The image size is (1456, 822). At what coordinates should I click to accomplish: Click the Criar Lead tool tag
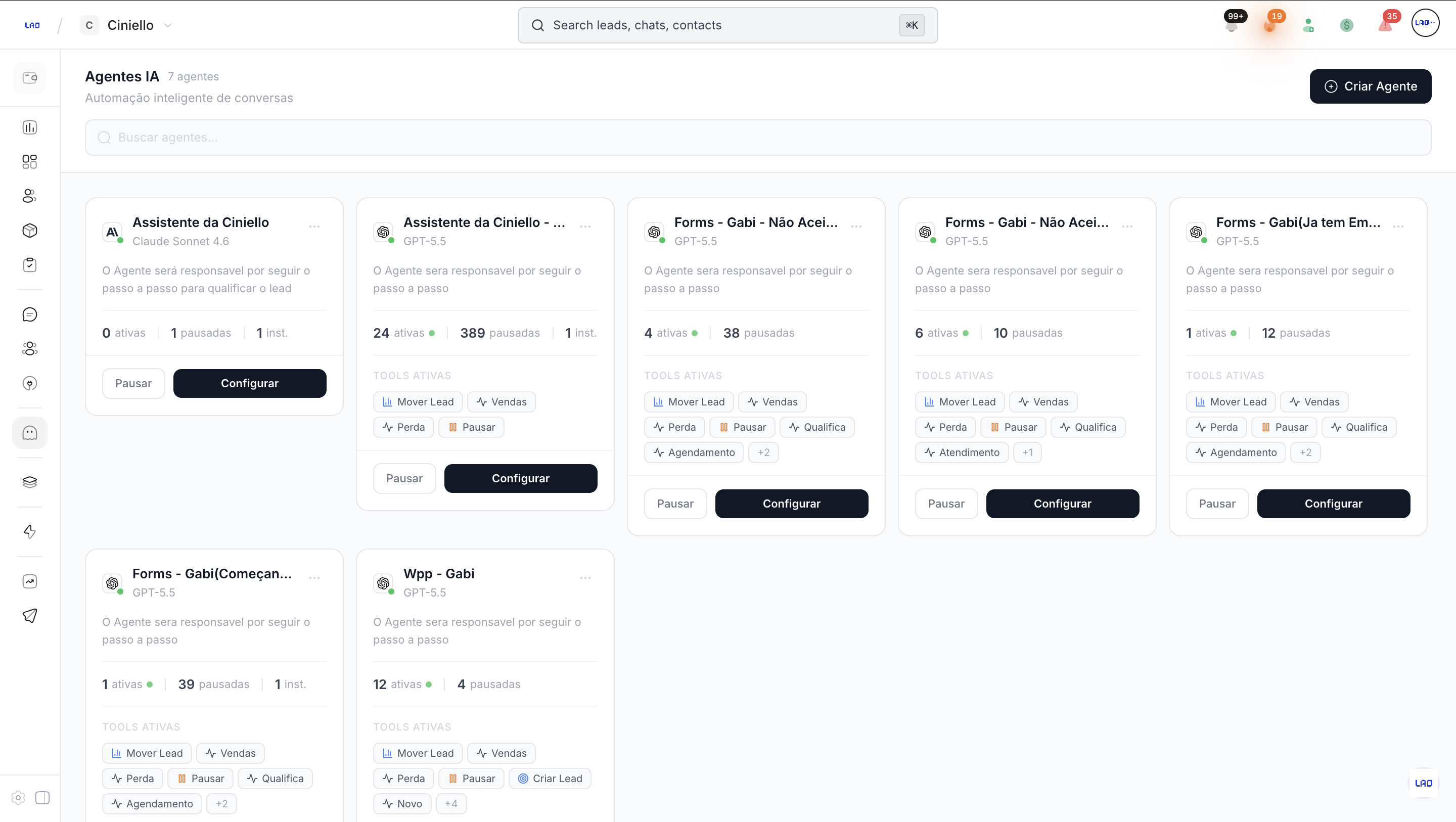pyautogui.click(x=550, y=779)
